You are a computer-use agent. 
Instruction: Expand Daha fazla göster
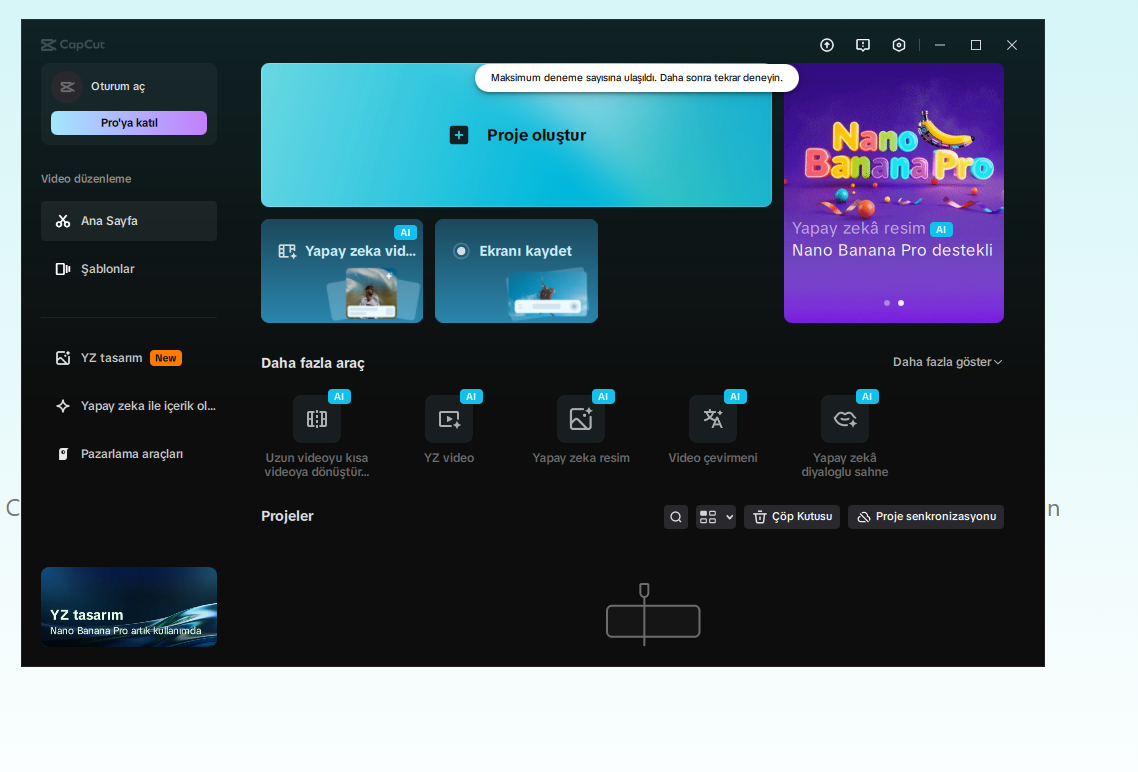pos(947,361)
